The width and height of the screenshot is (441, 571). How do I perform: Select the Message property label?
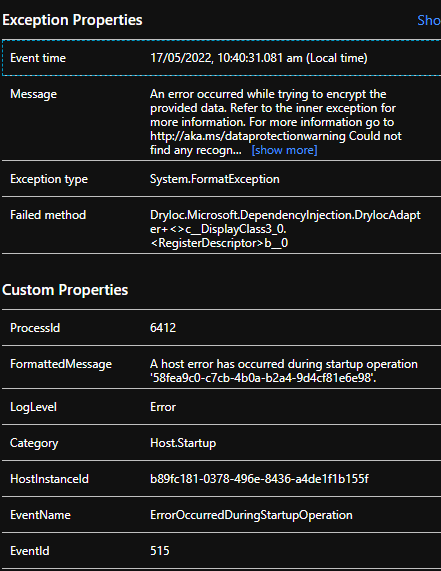click(x=34, y=94)
